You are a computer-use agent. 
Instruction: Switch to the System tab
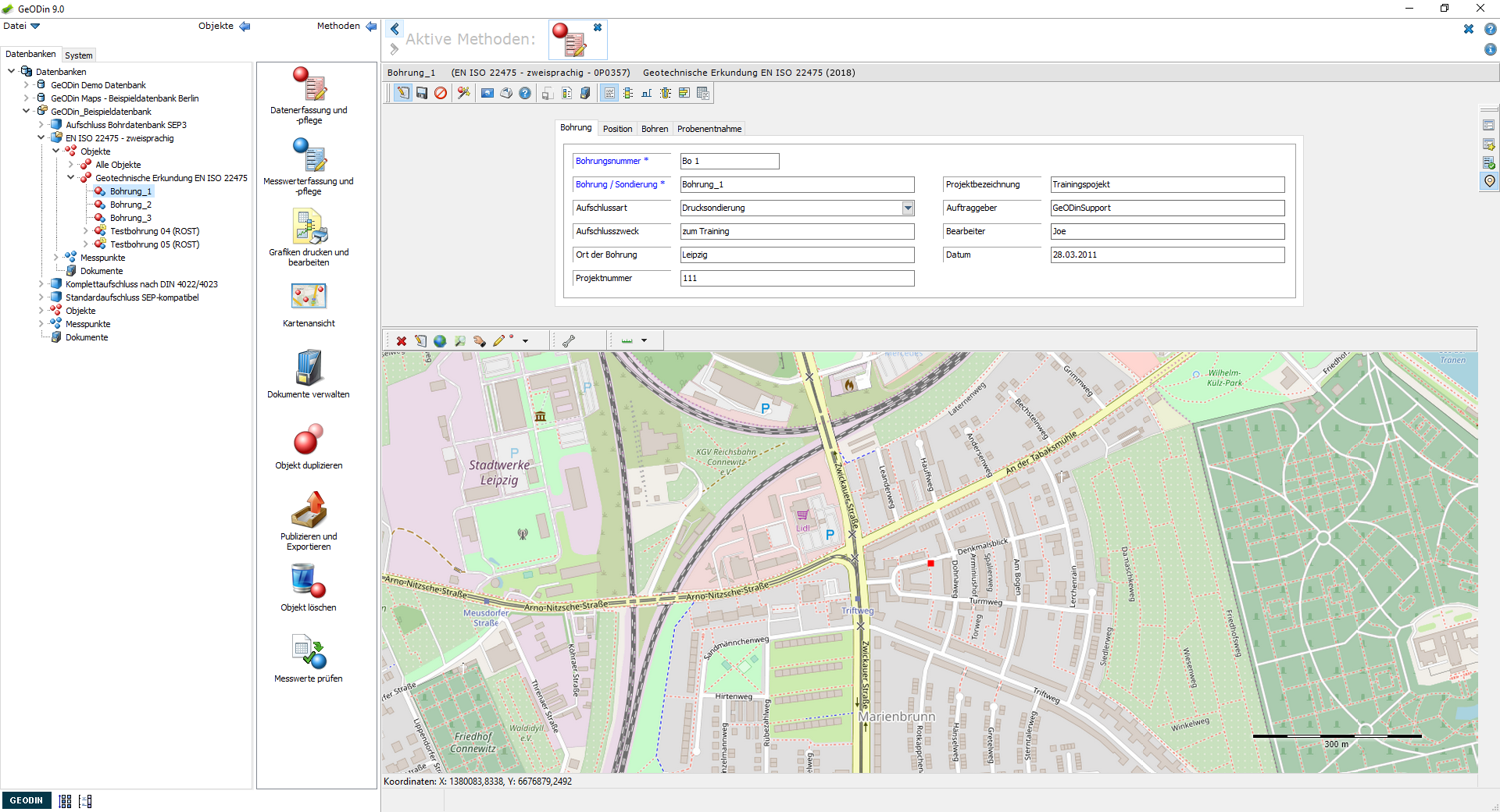tap(79, 55)
